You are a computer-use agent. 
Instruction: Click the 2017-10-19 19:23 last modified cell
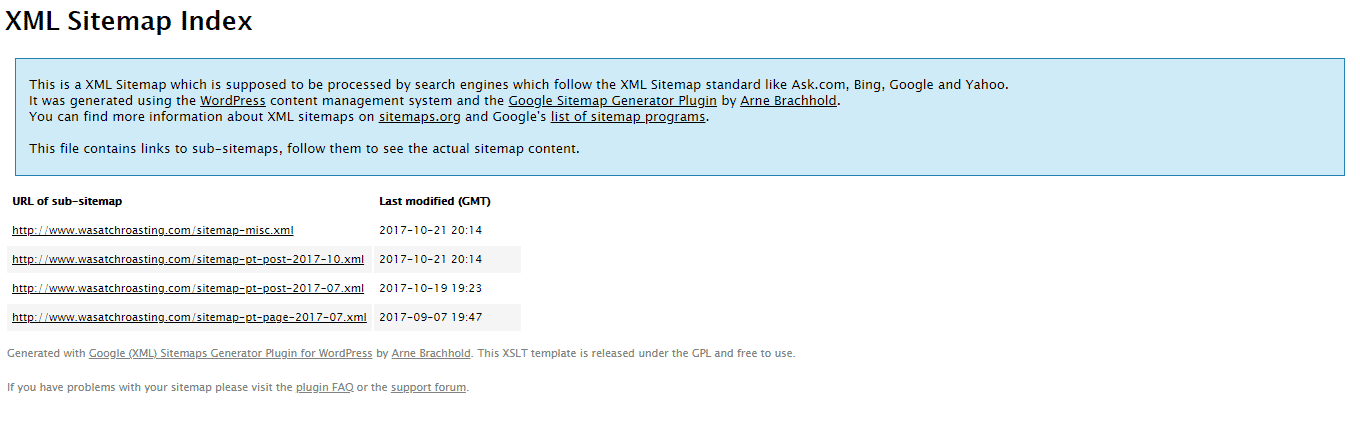[x=430, y=288]
